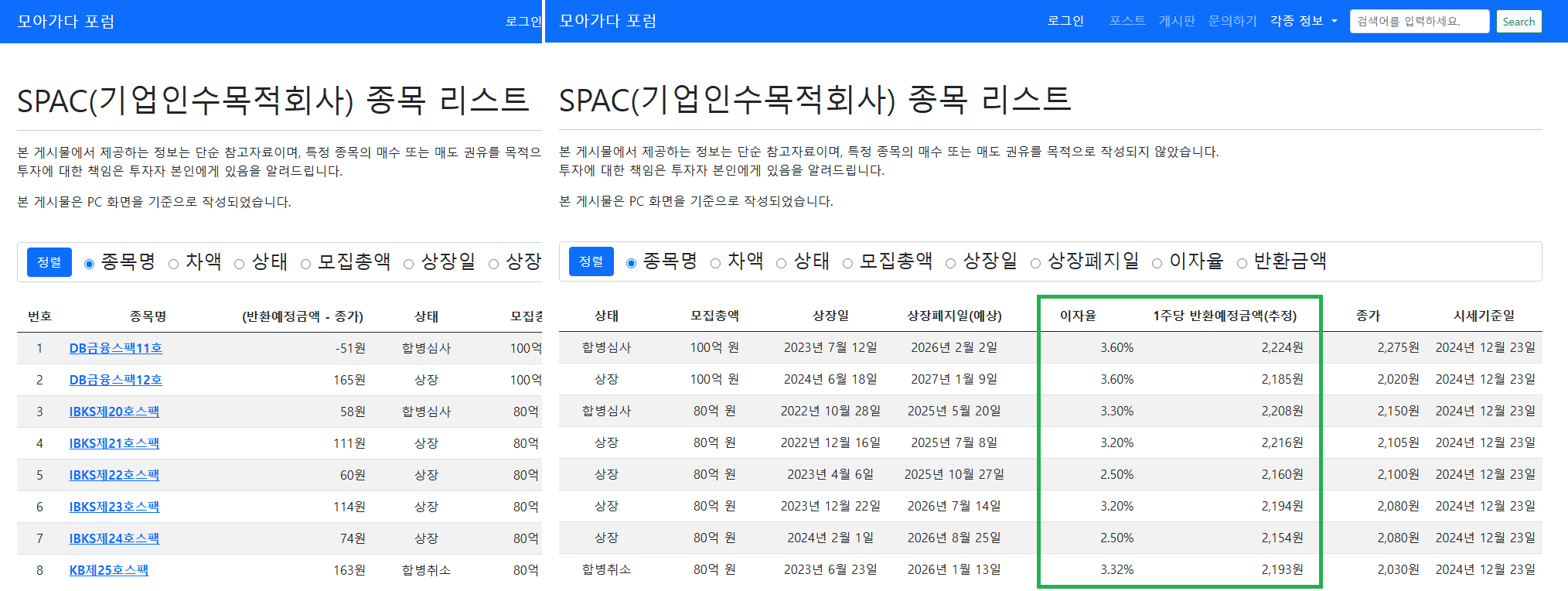Click the IBKS제22호스팩 link
1568x591 pixels.
coord(114,475)
